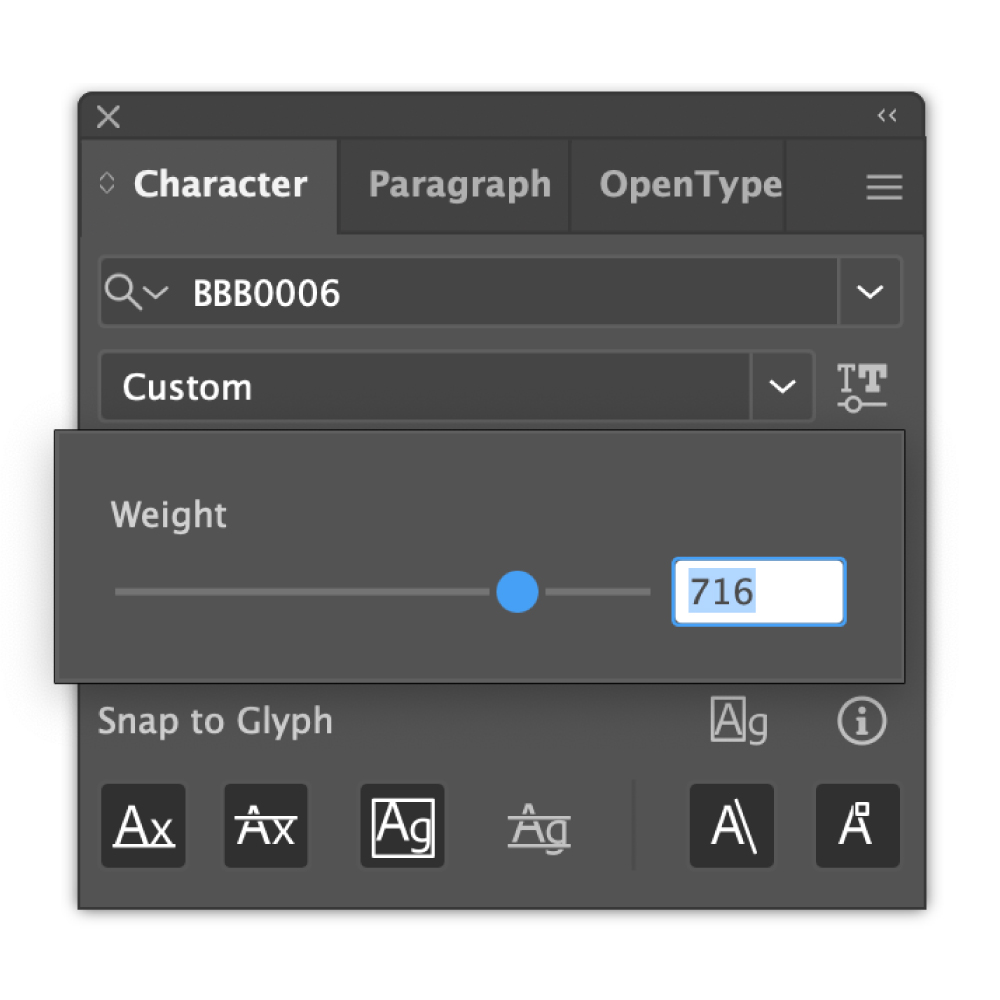The height and width of the screenshot is (1000, 1000).
Task: Click Snap to Anchor Point icon
Action: pyautogui.click(x=858, y=826)
